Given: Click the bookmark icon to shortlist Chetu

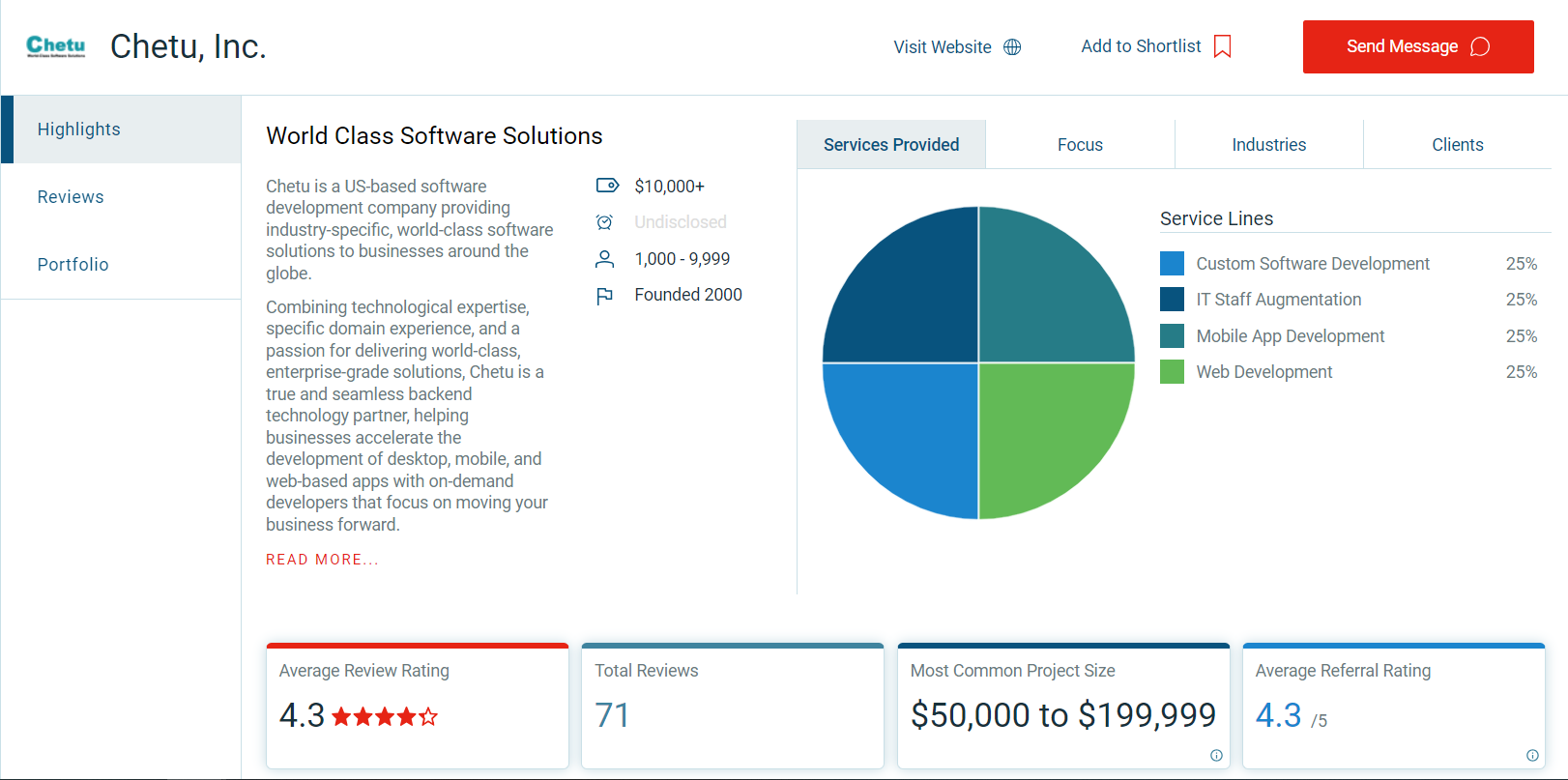Looking at the screenshot, I should (1222, 46).
